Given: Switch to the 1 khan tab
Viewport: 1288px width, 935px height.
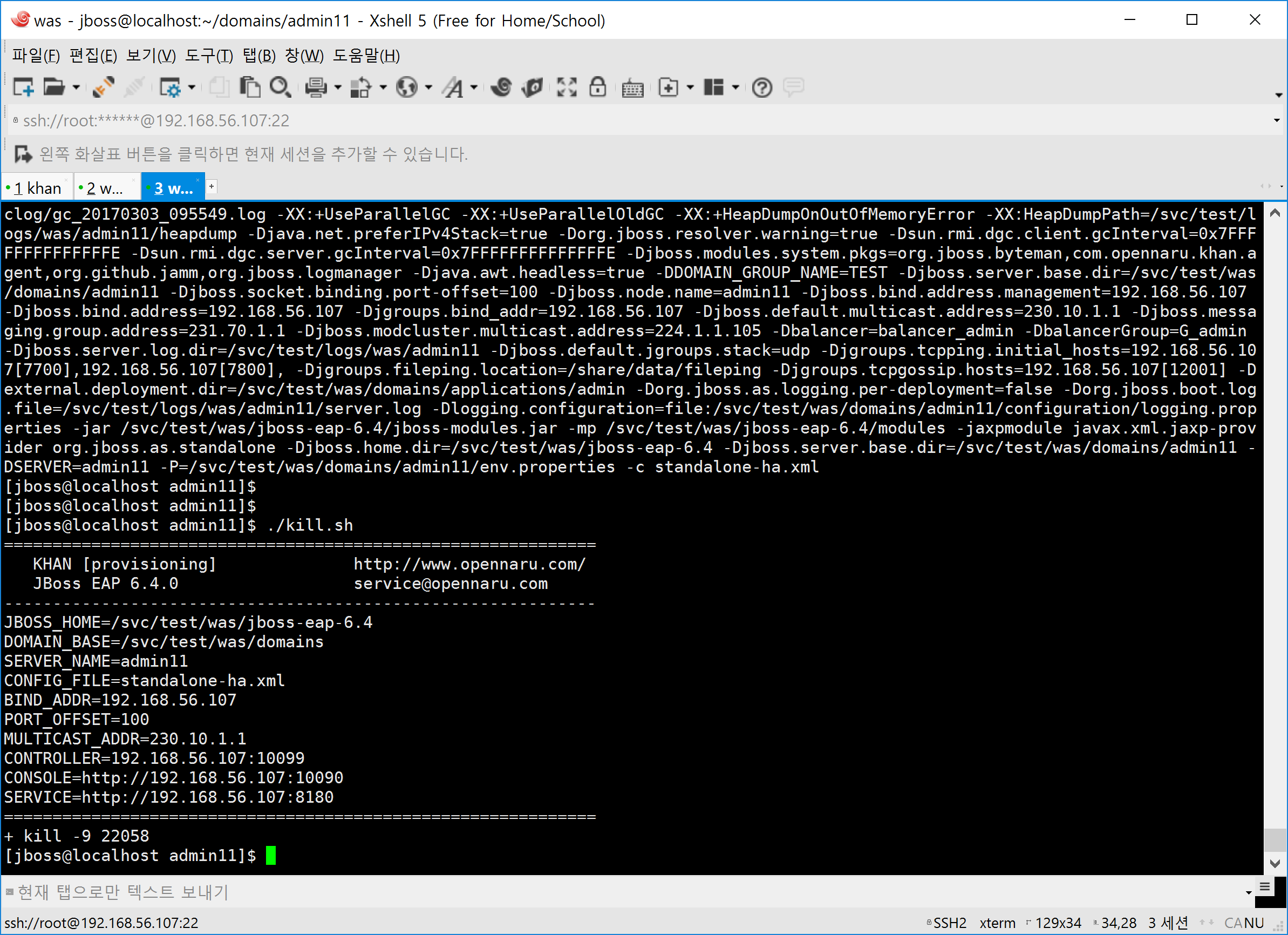Looking at the screenshot, I should pyautogui.click(x=37, y=188).
